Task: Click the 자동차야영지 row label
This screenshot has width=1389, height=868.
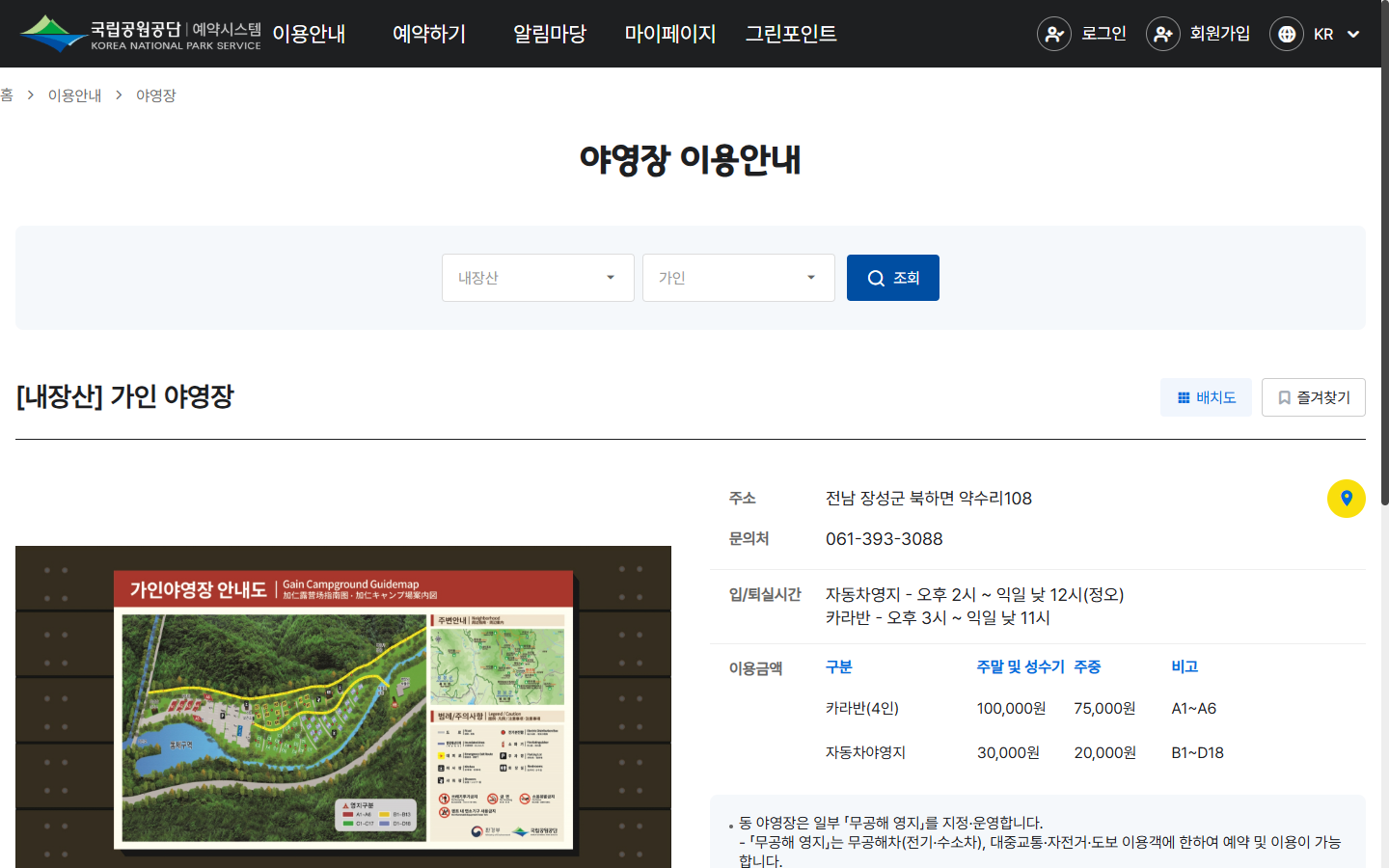Action: pyautogui.click(x=865, y=753)
